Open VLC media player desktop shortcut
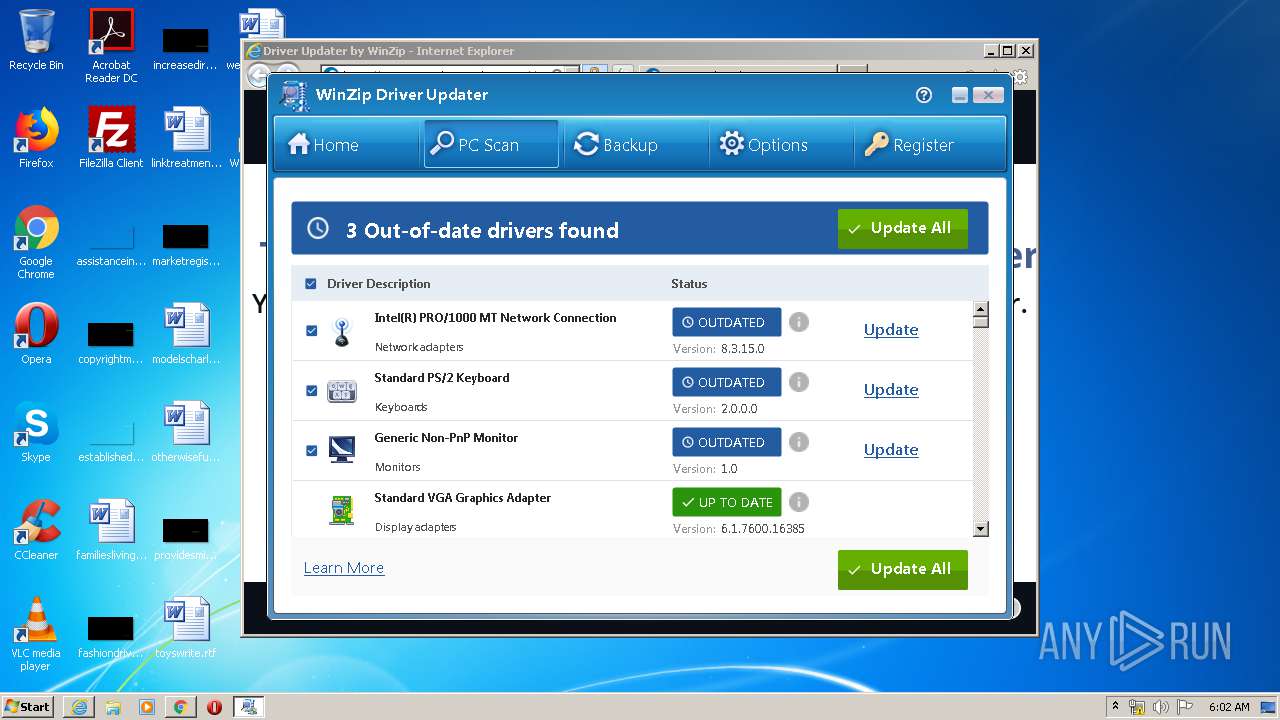1280x720 pixels. (36, 634)
